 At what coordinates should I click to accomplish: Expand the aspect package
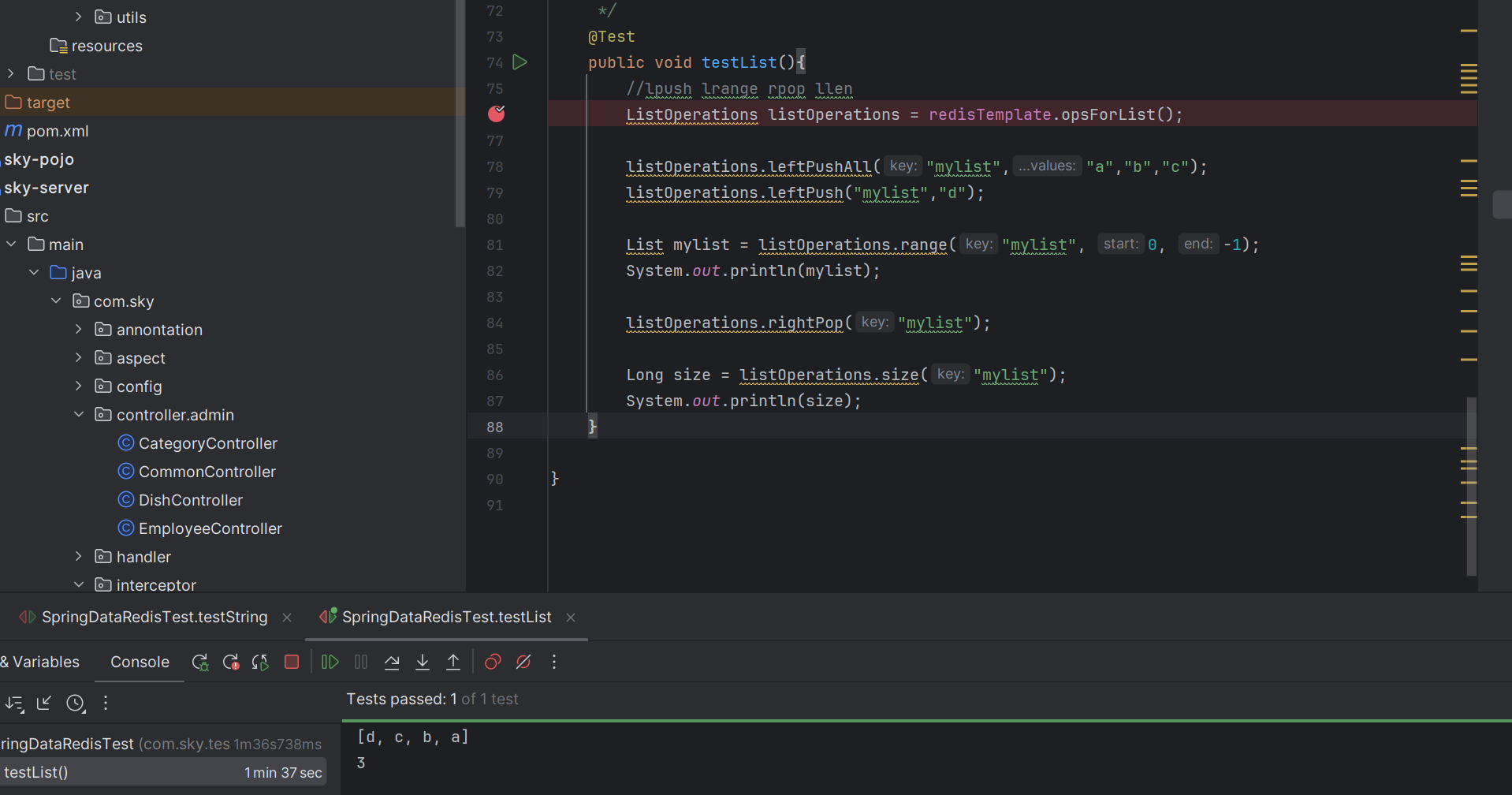tap(78, 357)
